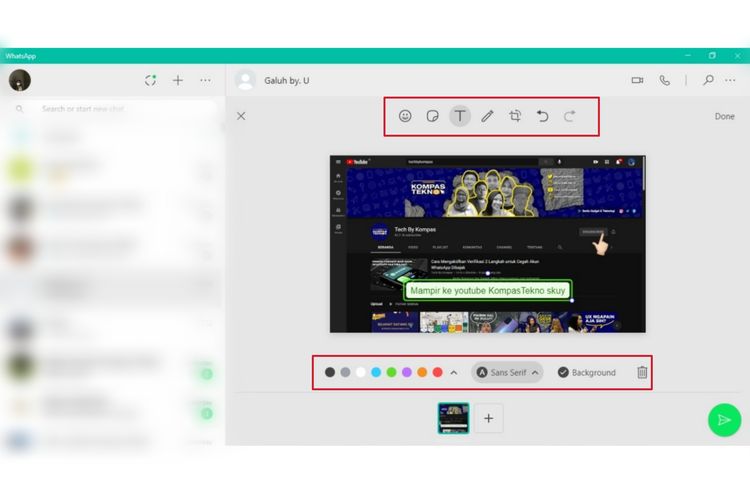The image size is (750, 500).
Task: Click the image preview canvas
Action: click(x=487, y=244)
